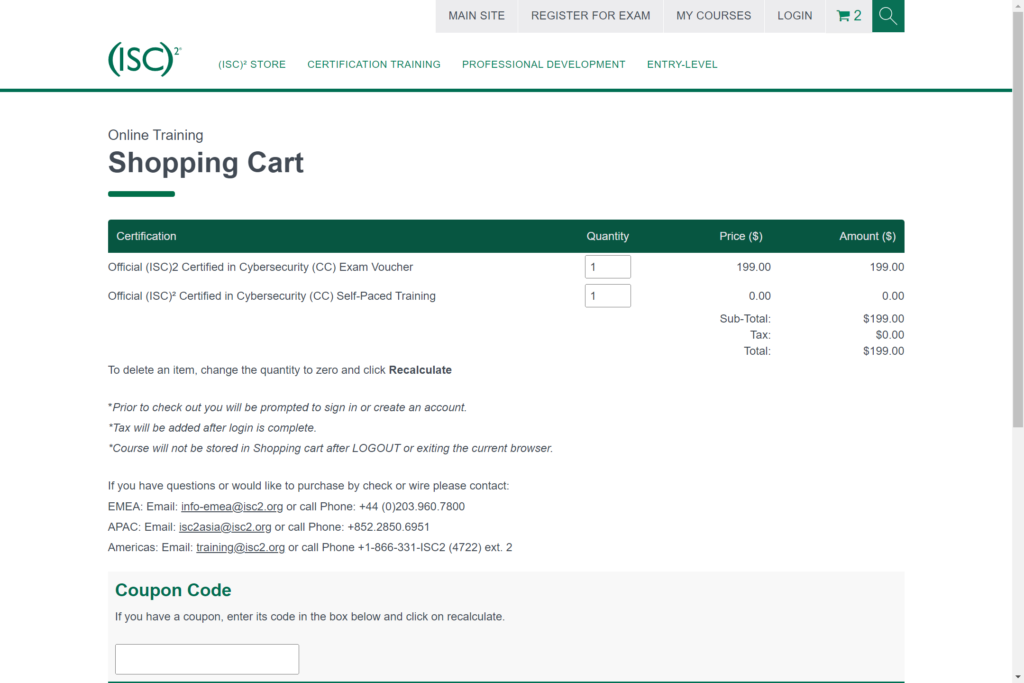
Task: Click the Quantity column header
Action: tap(607, 236)
